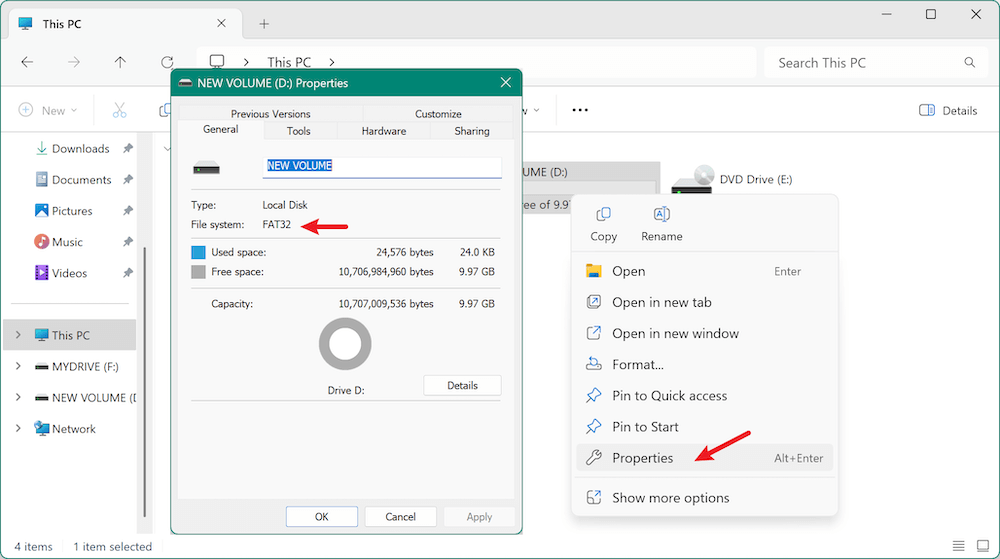
Task: Click the Cut scissors icon in toolbar
Action: pyautogui.click(x=120, y=110)
